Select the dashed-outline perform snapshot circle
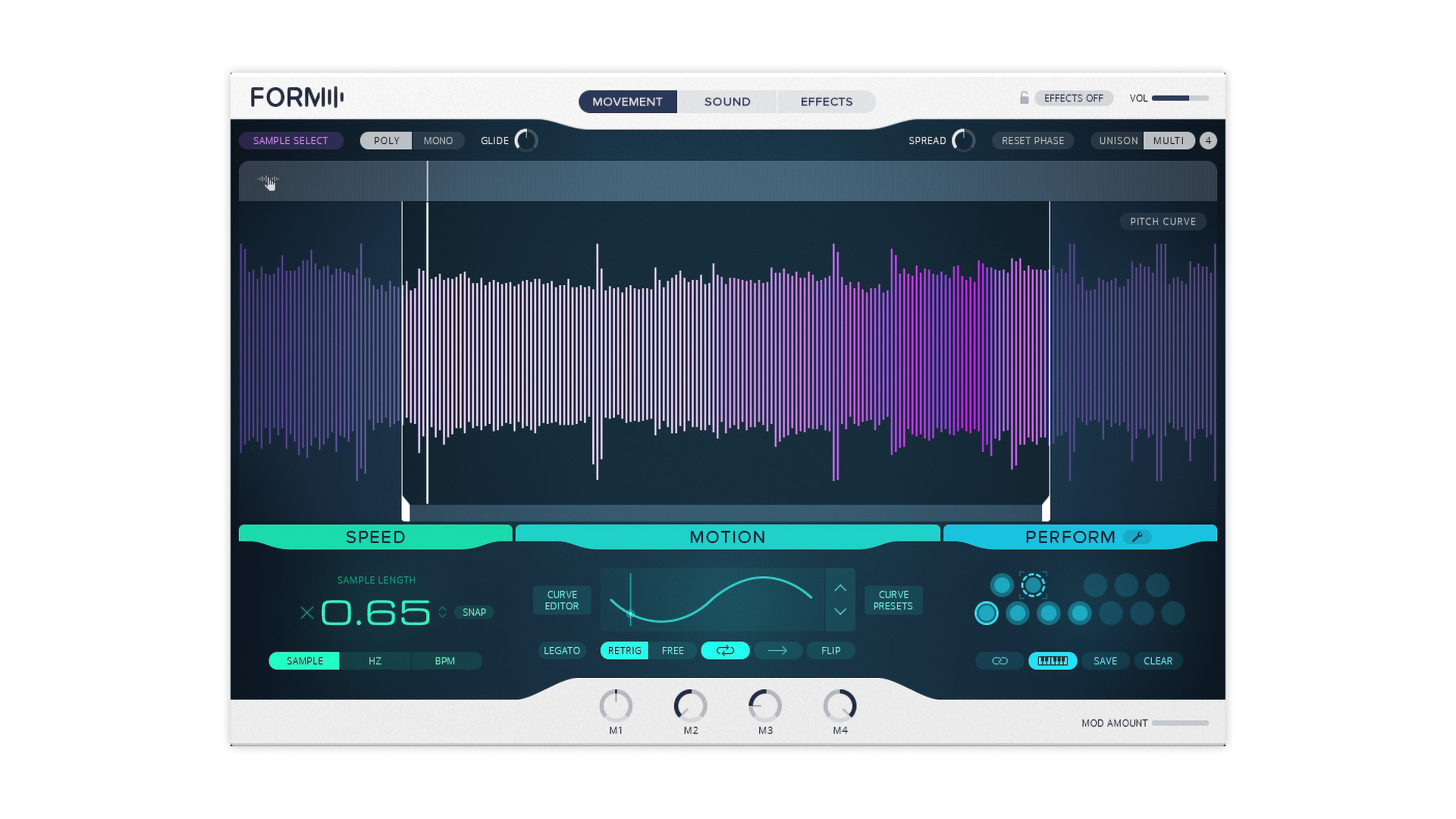Viewport: 1456px width, 819px height. pyautogui.click(x=1033, y=585)
